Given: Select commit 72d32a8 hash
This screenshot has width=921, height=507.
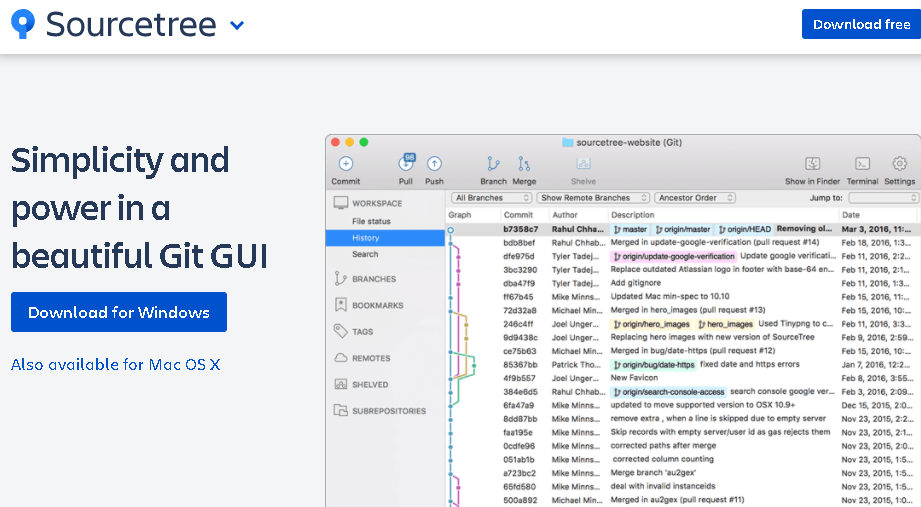Looking at the screenshot, I should tap(520, 310).
